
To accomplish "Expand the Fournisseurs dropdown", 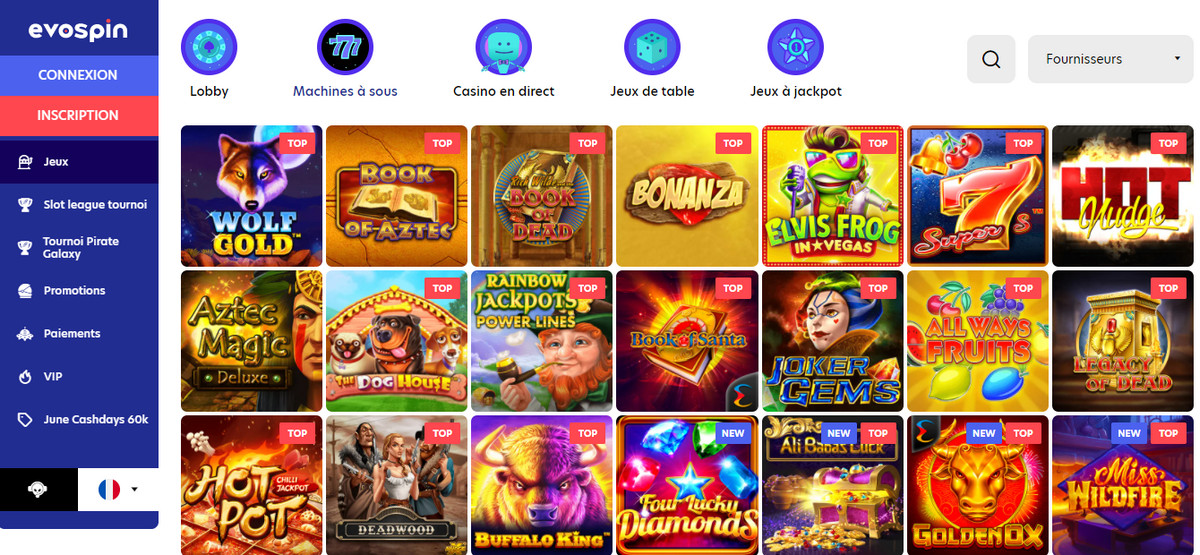I will (1112, 59).
